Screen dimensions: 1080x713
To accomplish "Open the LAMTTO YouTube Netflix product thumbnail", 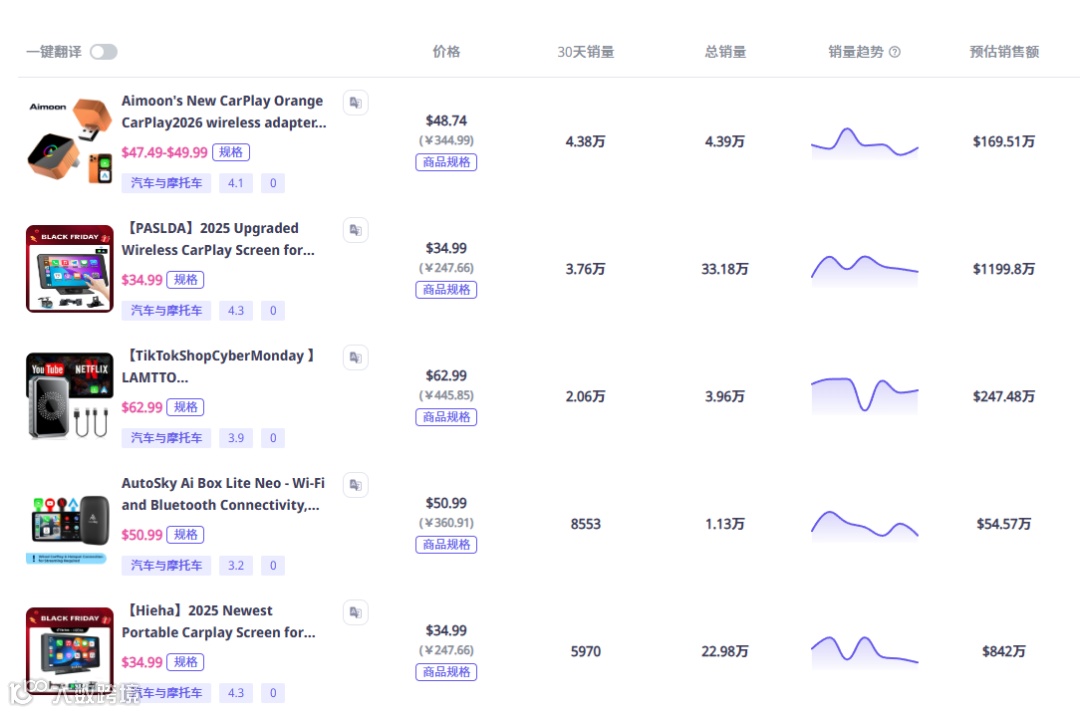I will coord(70,396).
